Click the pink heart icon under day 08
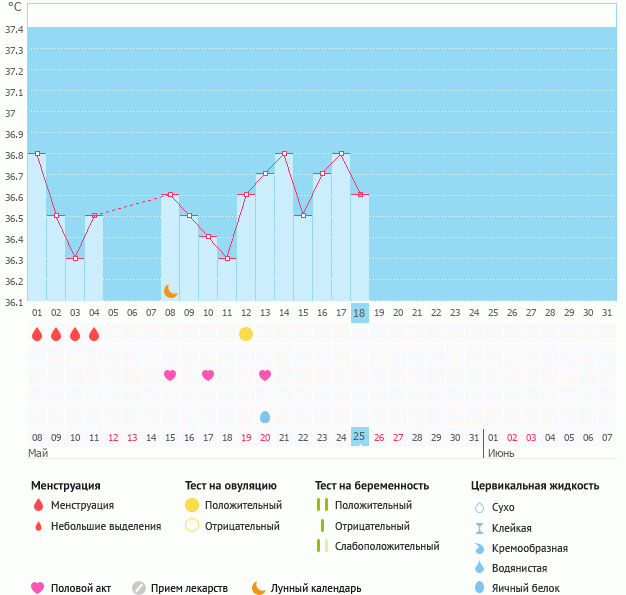The height and width of the screenshot is (595, 626). pyautogui.click(x=170, y=375)
